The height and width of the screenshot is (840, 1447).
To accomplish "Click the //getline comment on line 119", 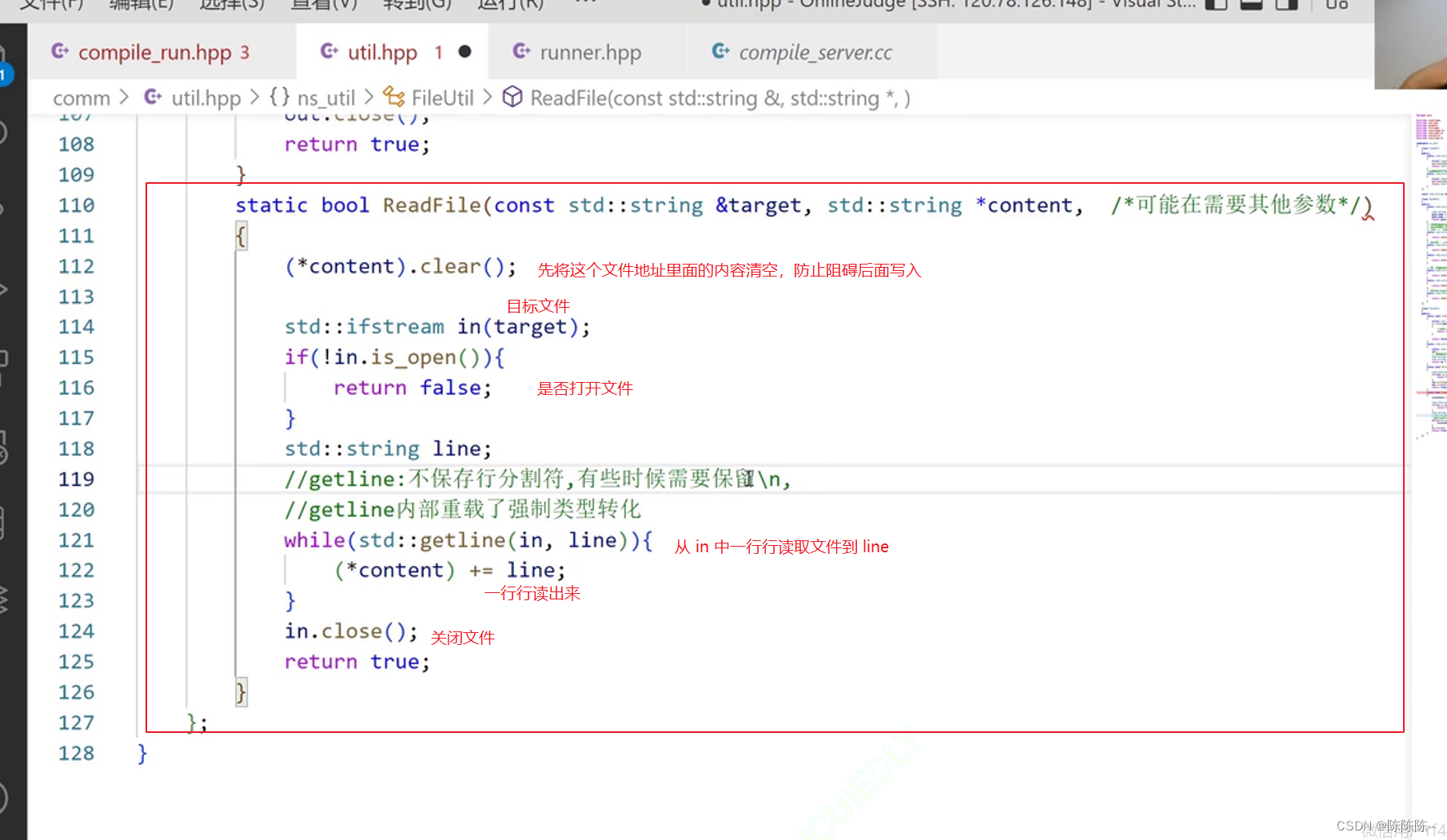I will click(537, 479).
